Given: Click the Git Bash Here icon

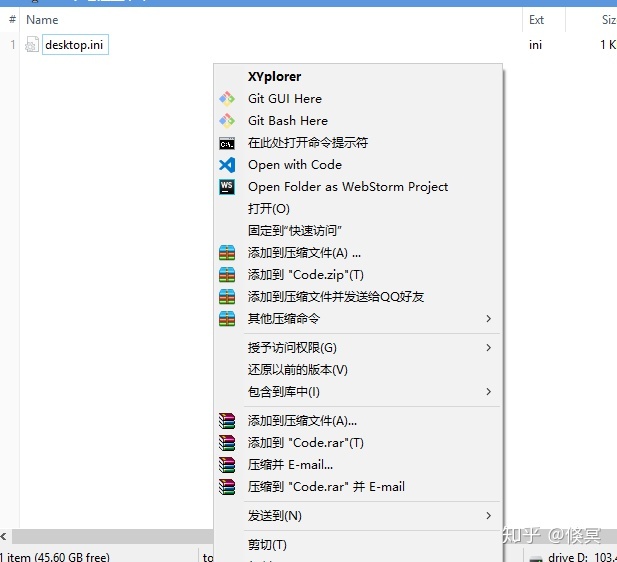Looking at the screenshot, I should (227, 121).
